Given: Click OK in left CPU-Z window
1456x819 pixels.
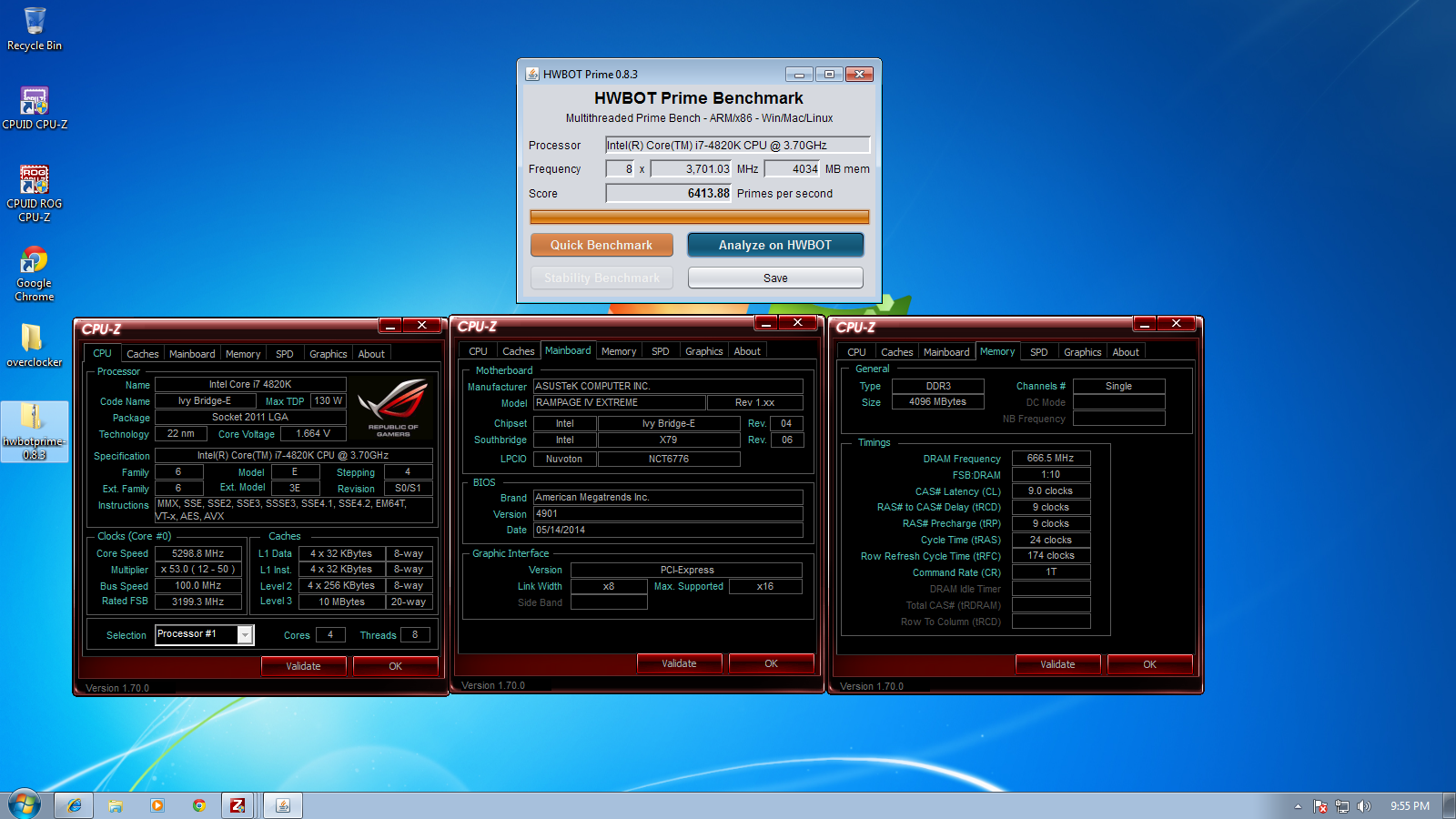Looking at the screenshot, I should [395, 666].
